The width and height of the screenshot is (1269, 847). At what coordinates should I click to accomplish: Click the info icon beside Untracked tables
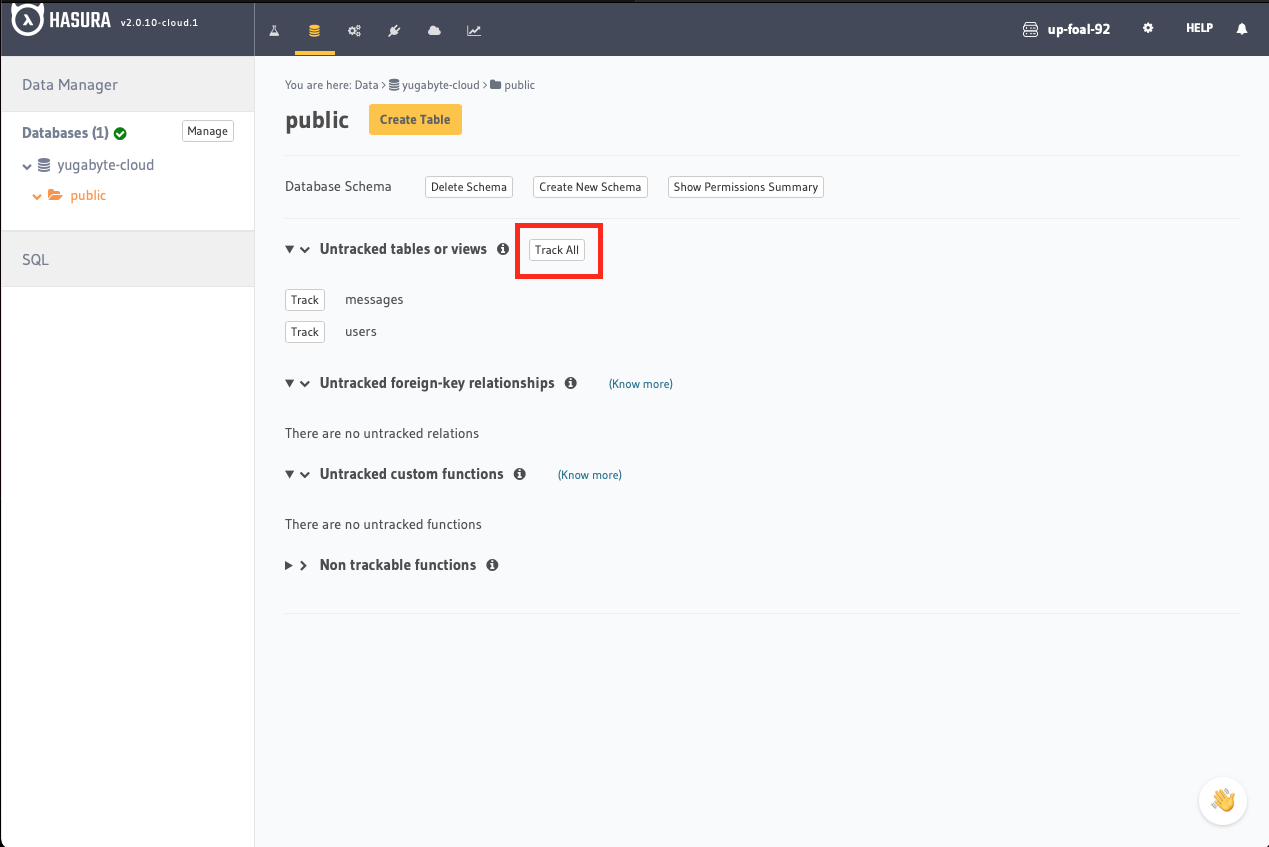(502, 248)
